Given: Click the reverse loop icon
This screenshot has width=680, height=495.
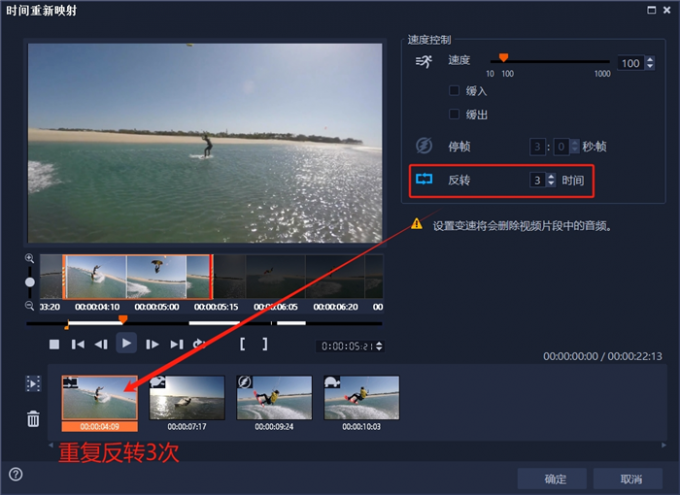Looking at the screenshot, I should 424,179.
